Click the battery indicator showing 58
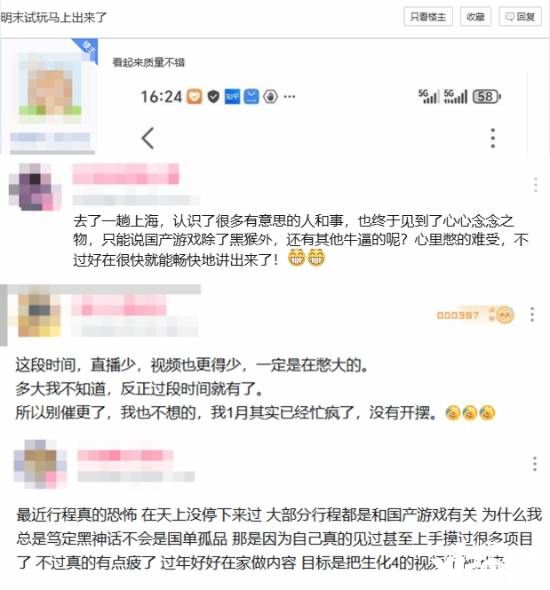550x590 pixels. tap(487, 97)
